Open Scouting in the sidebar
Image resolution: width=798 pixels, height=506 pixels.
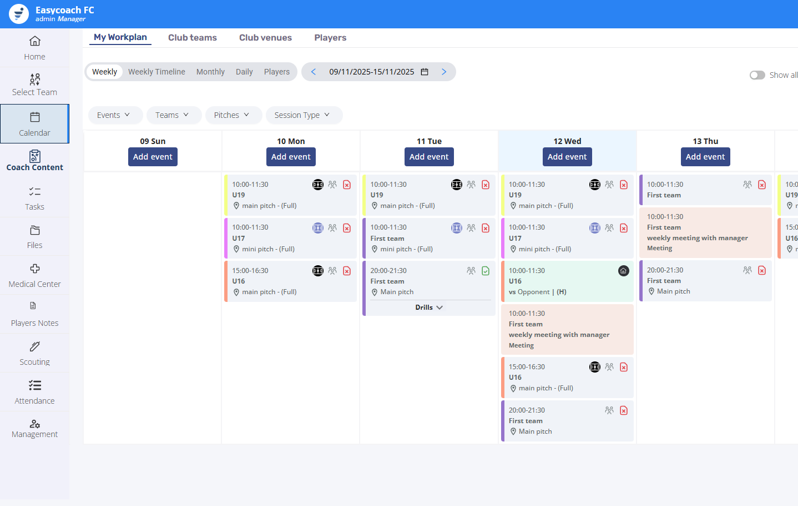click(35, 353)
